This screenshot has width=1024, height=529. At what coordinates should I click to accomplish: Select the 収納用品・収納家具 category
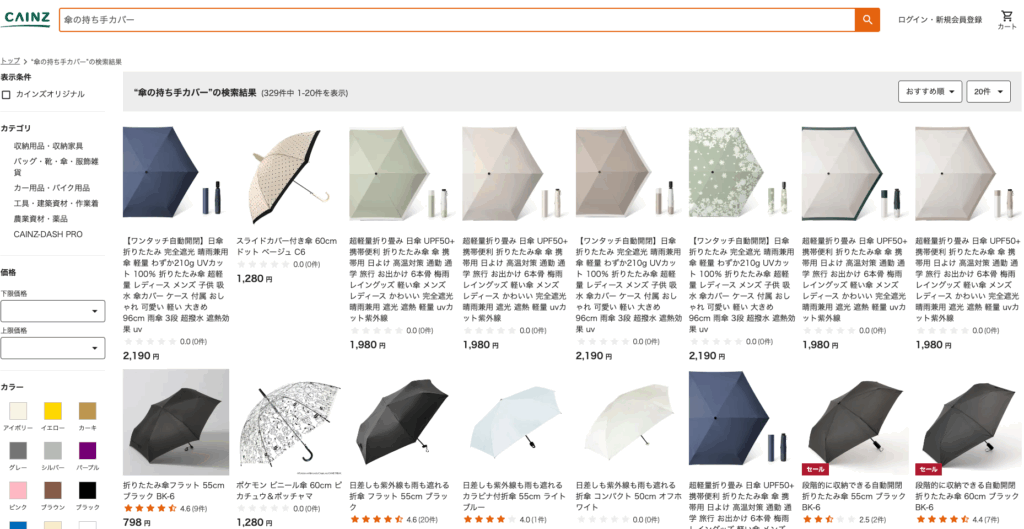tap(48, 146)
